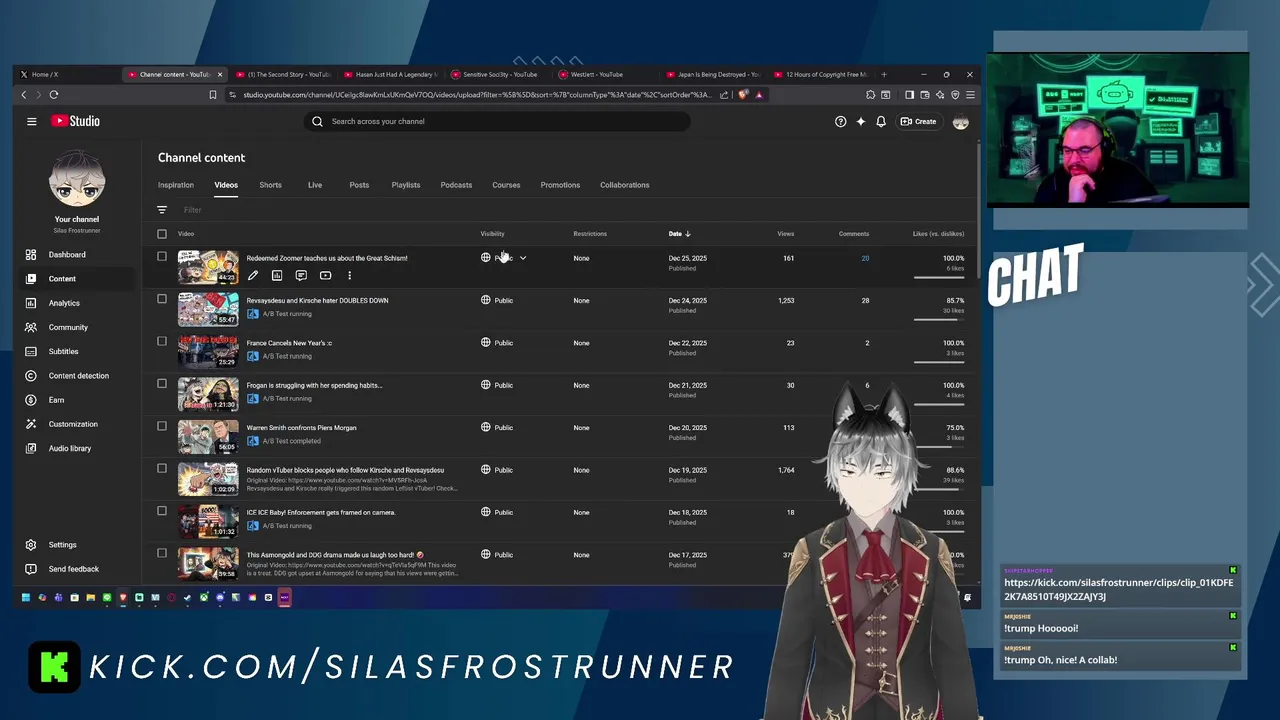Image resolution: width=1280 pixels, height=720 pixels.
Task: Open the Frogan spending habits video thumbnail
Action: tap(208, 394)
